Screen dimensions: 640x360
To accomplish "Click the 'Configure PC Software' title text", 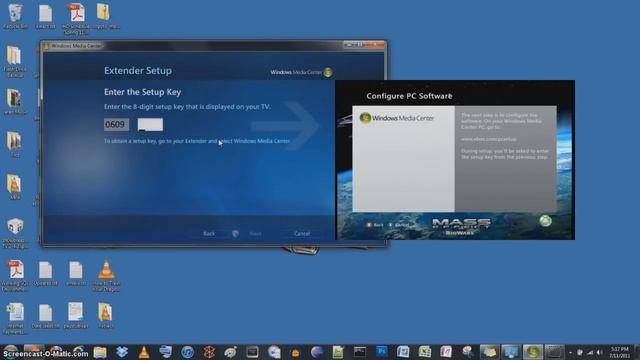I will coord(409,96).
